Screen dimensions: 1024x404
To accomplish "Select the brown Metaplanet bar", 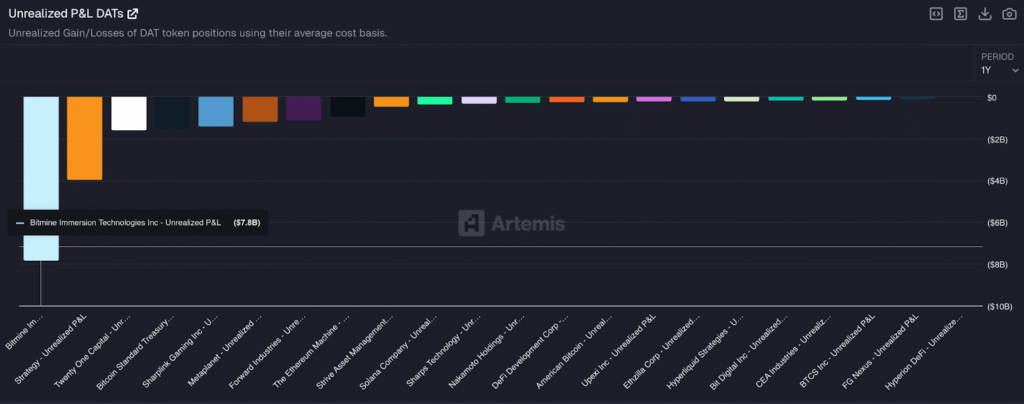I will tap(260, 109).
